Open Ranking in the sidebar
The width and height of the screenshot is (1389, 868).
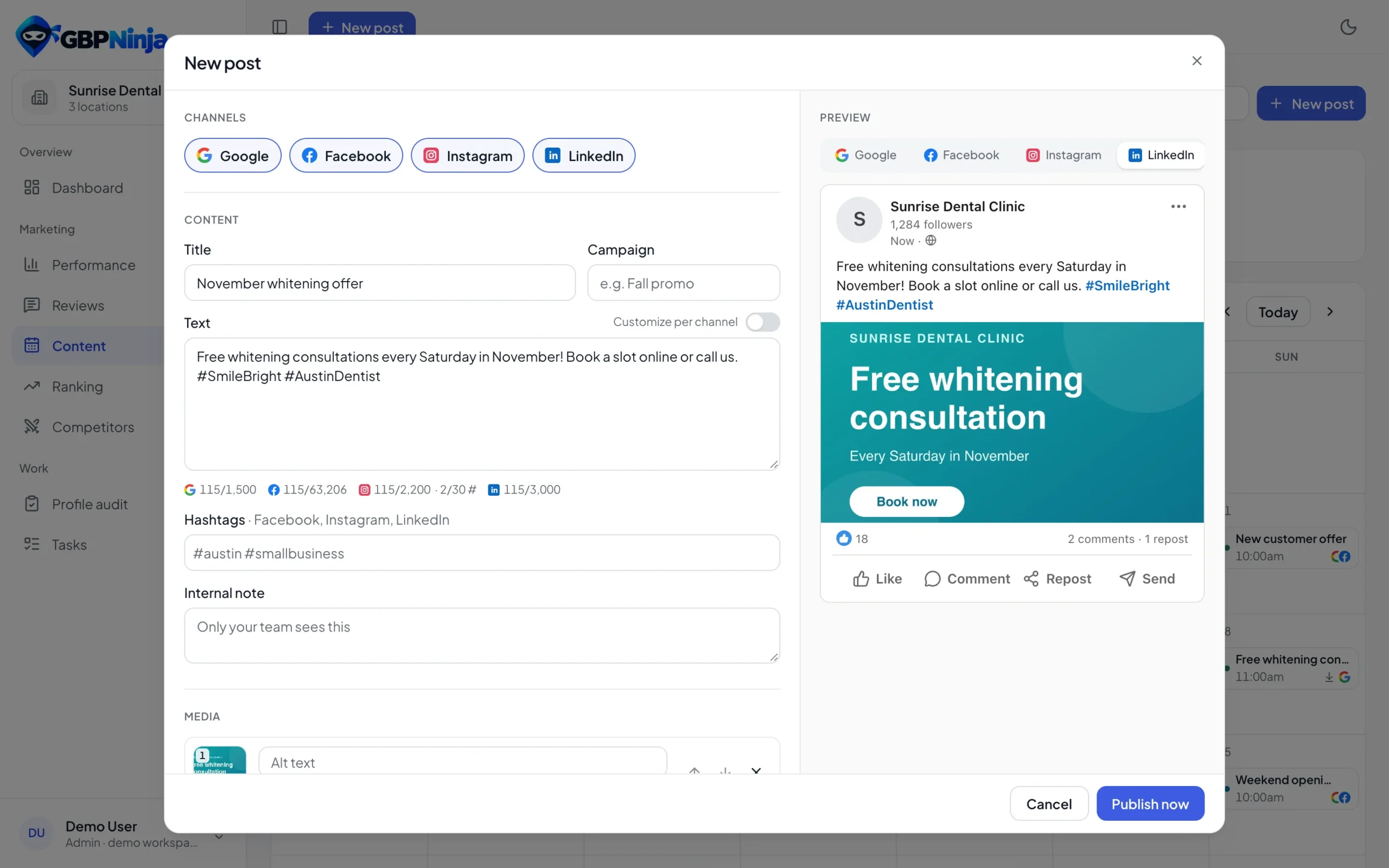click(88, 386)
